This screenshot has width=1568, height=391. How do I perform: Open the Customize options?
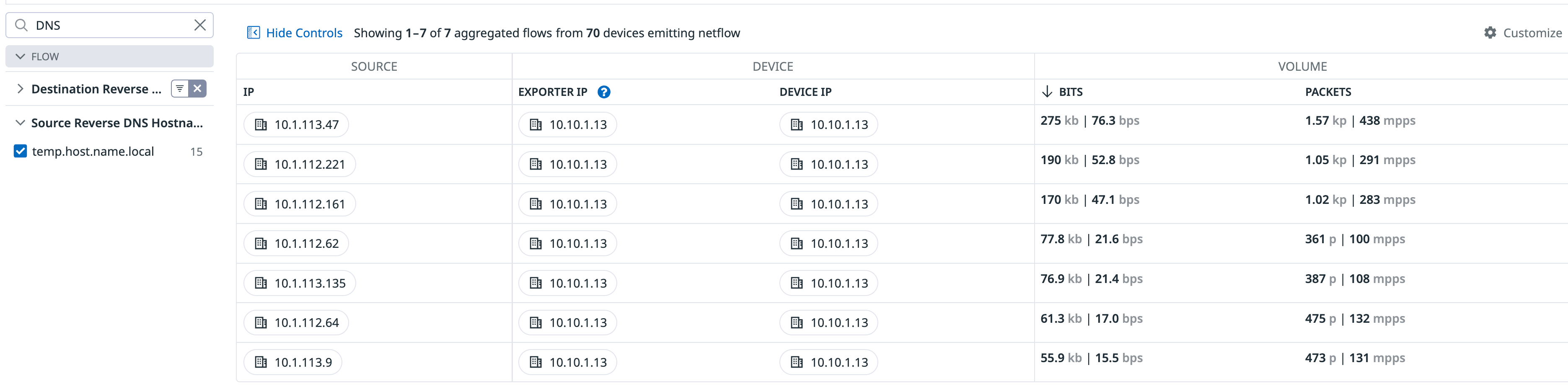(x=1532, y=33)
